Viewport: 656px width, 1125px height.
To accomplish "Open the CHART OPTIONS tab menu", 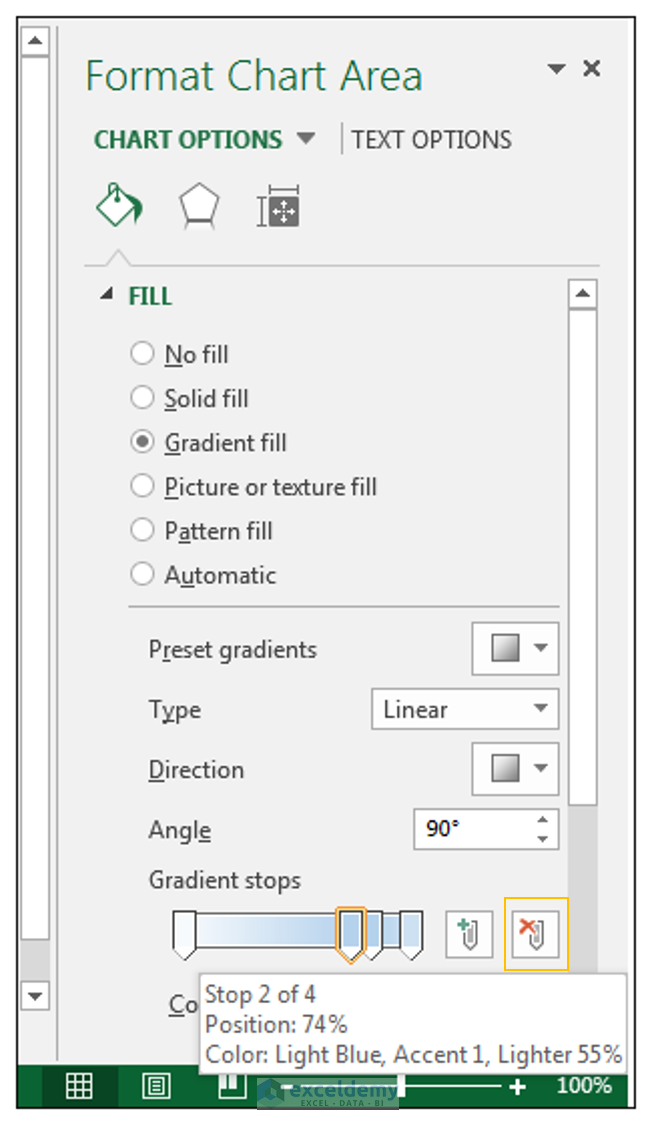I will coord(204,140).
